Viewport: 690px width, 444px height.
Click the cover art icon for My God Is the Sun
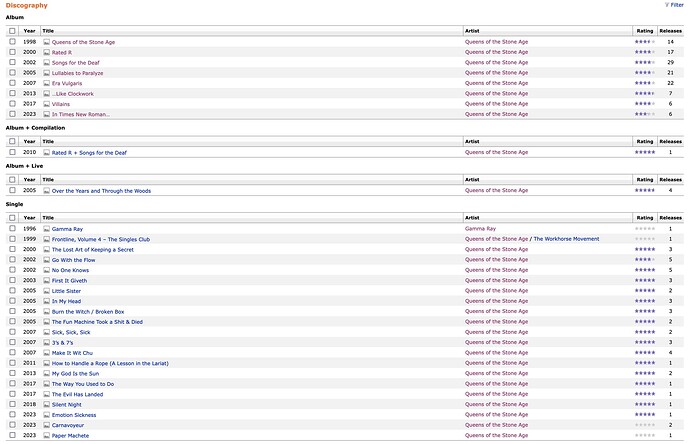click(47, 374)
